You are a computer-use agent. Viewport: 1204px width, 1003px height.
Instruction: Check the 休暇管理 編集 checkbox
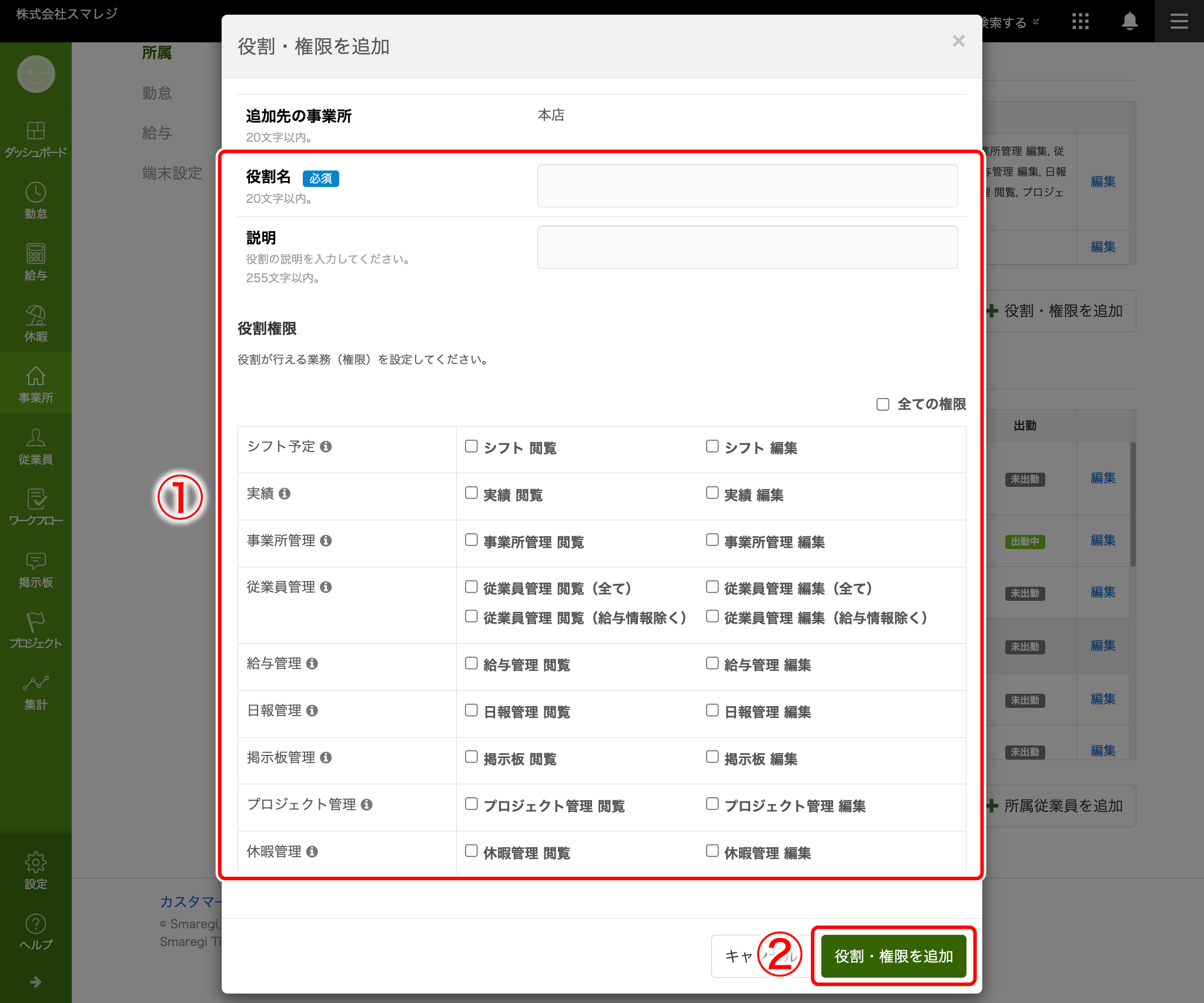[712, 851]
